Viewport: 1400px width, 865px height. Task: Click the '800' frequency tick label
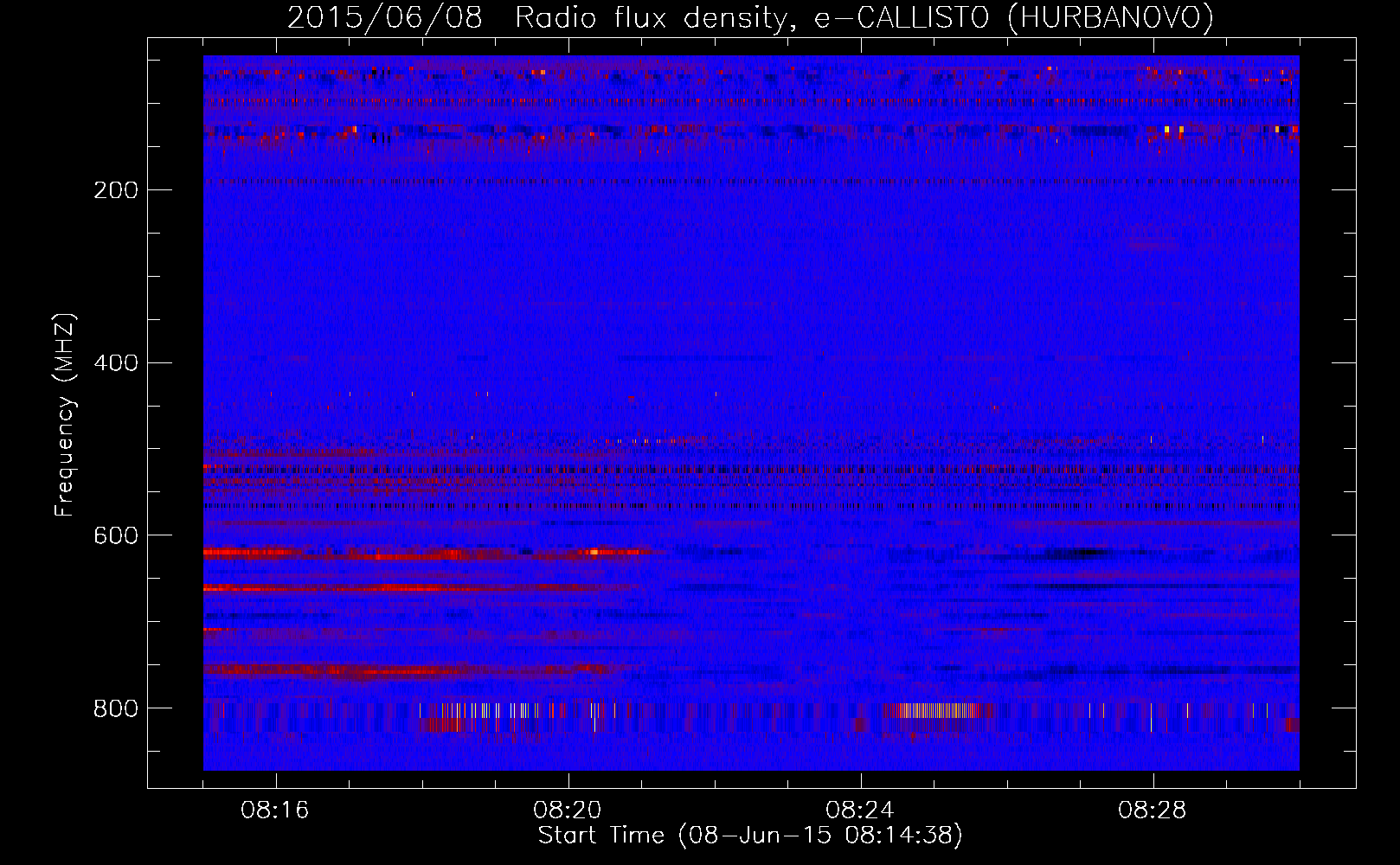pyautogui.click(x=116, y=708)
